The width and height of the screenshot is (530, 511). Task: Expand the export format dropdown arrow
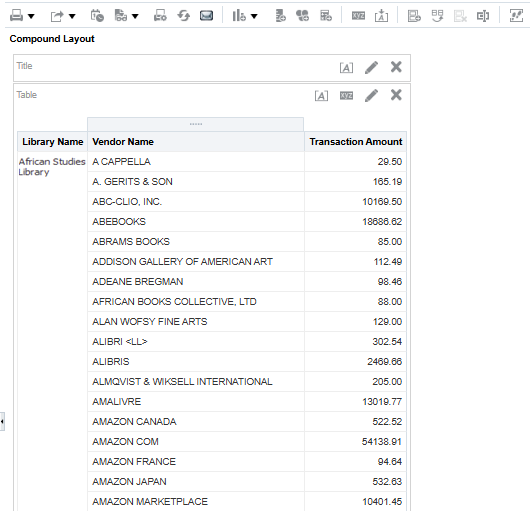click(72, 16)
